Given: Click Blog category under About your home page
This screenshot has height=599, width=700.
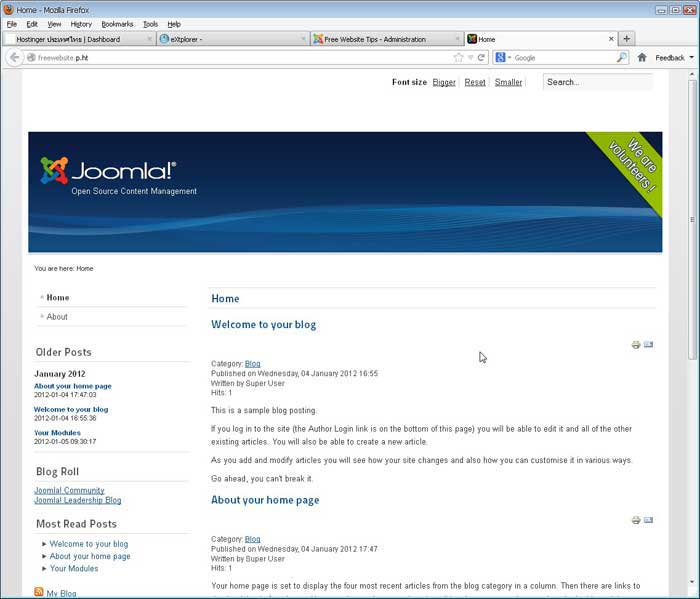Looking at the screenshot, I should pos(252,539).
